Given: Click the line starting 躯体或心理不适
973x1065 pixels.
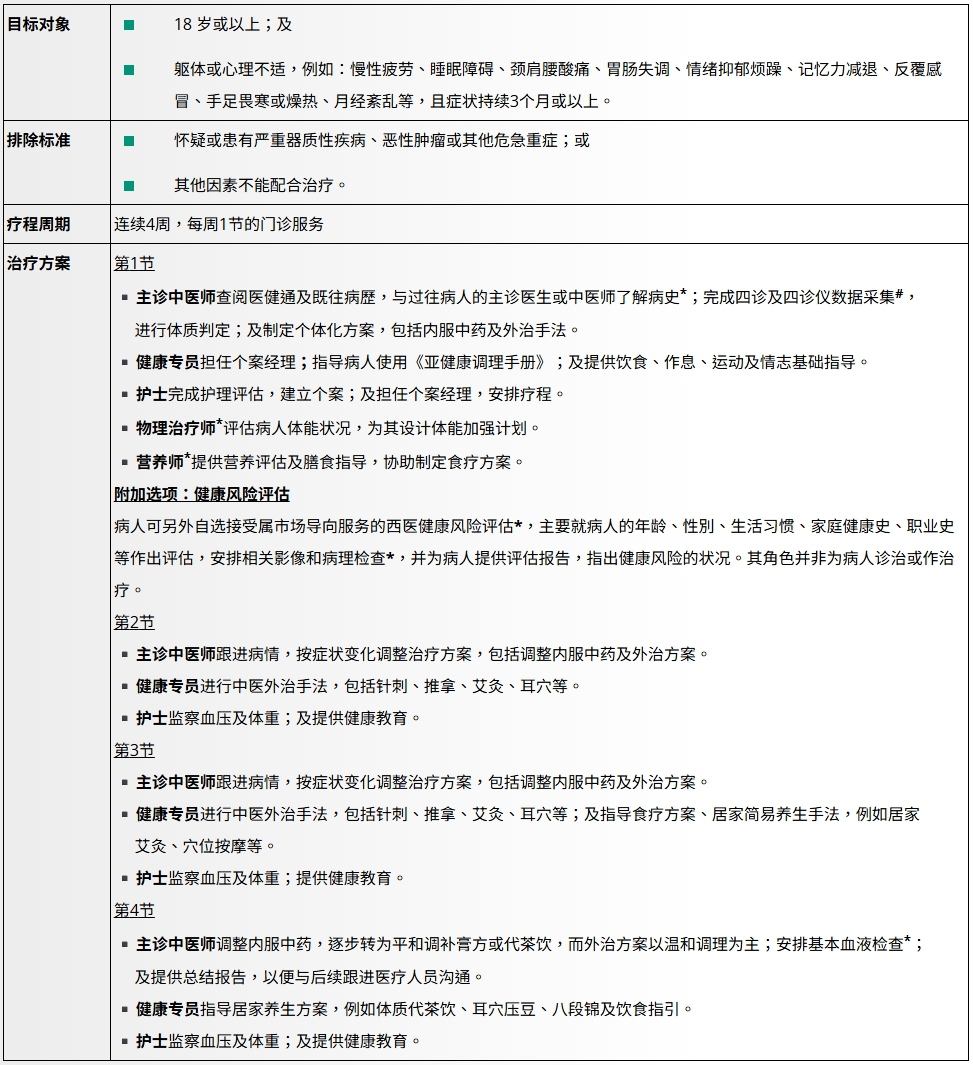Looking at the screenshot, I should (557, 69).
